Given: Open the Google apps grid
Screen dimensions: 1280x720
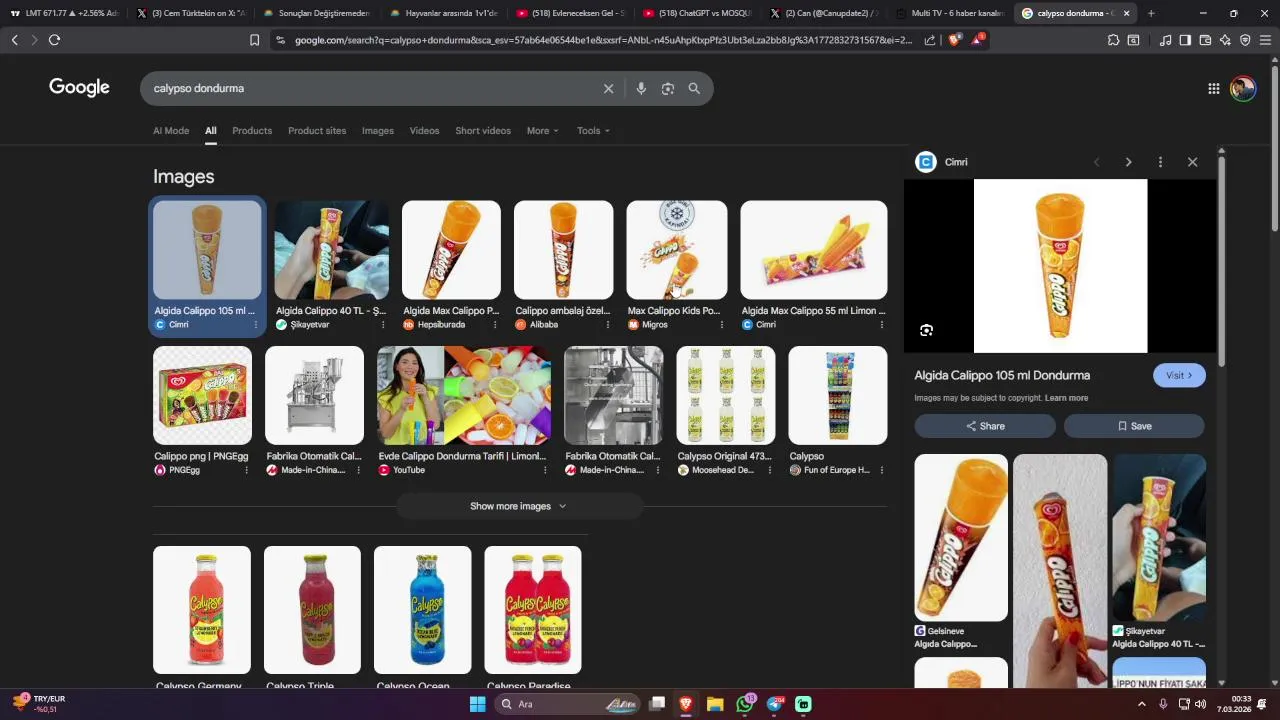Looking at the screenshot, I should [x=1213, y=88].
